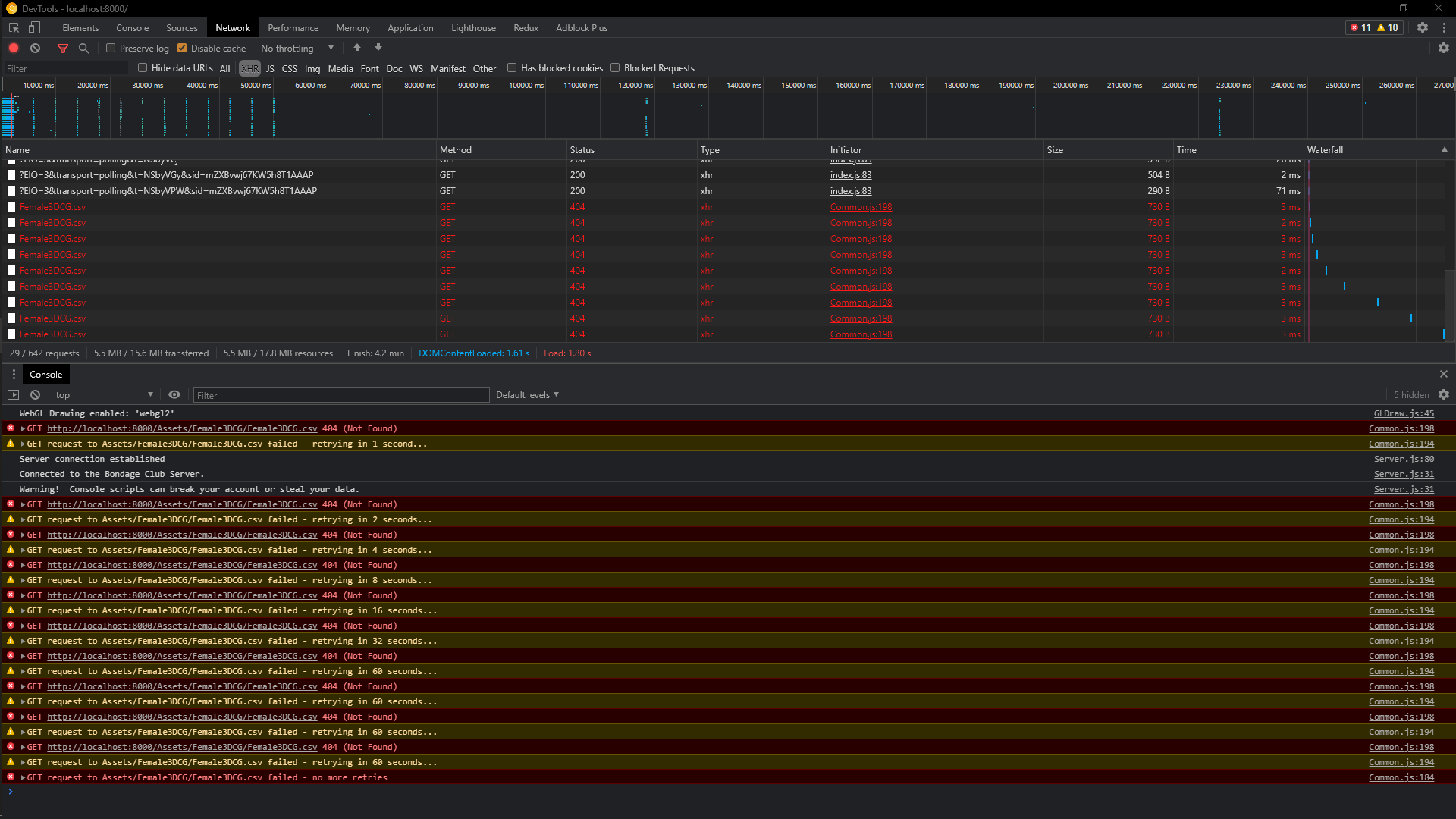Uncheck Disable cache checkbox

pyautogui.click(x=182, y=48)
